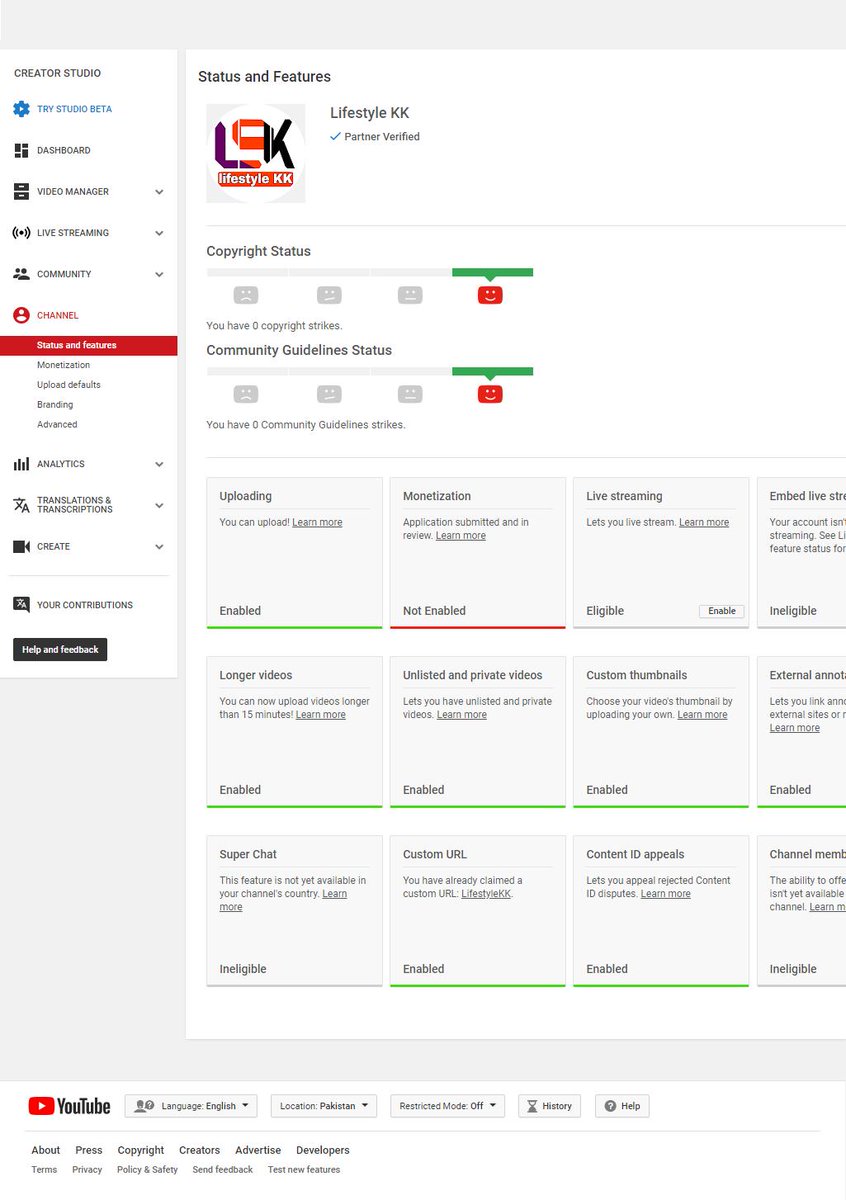Open the Restricted Mode: Off dropdown
Screen dimensions: 846x1200
447,1106
